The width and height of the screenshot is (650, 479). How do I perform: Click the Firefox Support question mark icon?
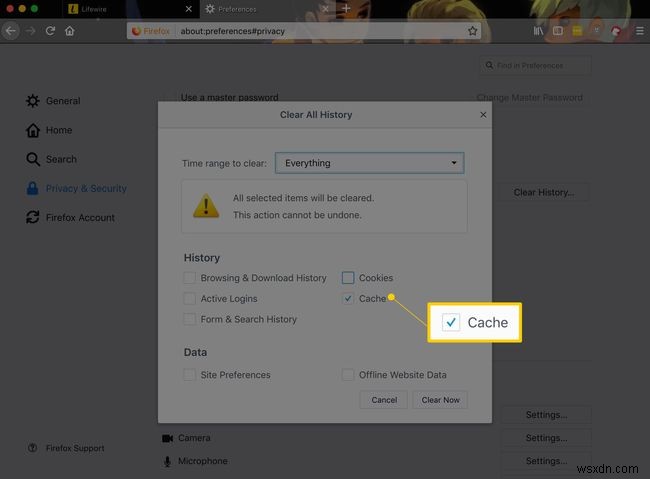pos(32,448)
